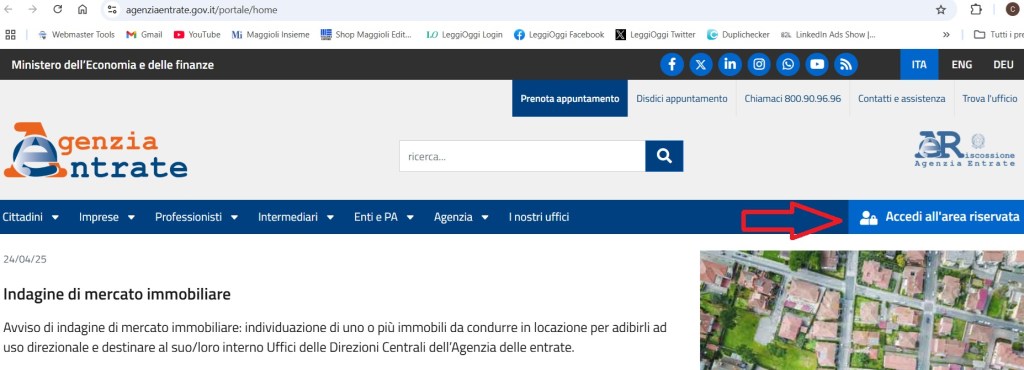This screenshot has height=370, width=1024.
Task: Open Indagine di mercato immobiliare headline
Action: (x=117, y=294)
